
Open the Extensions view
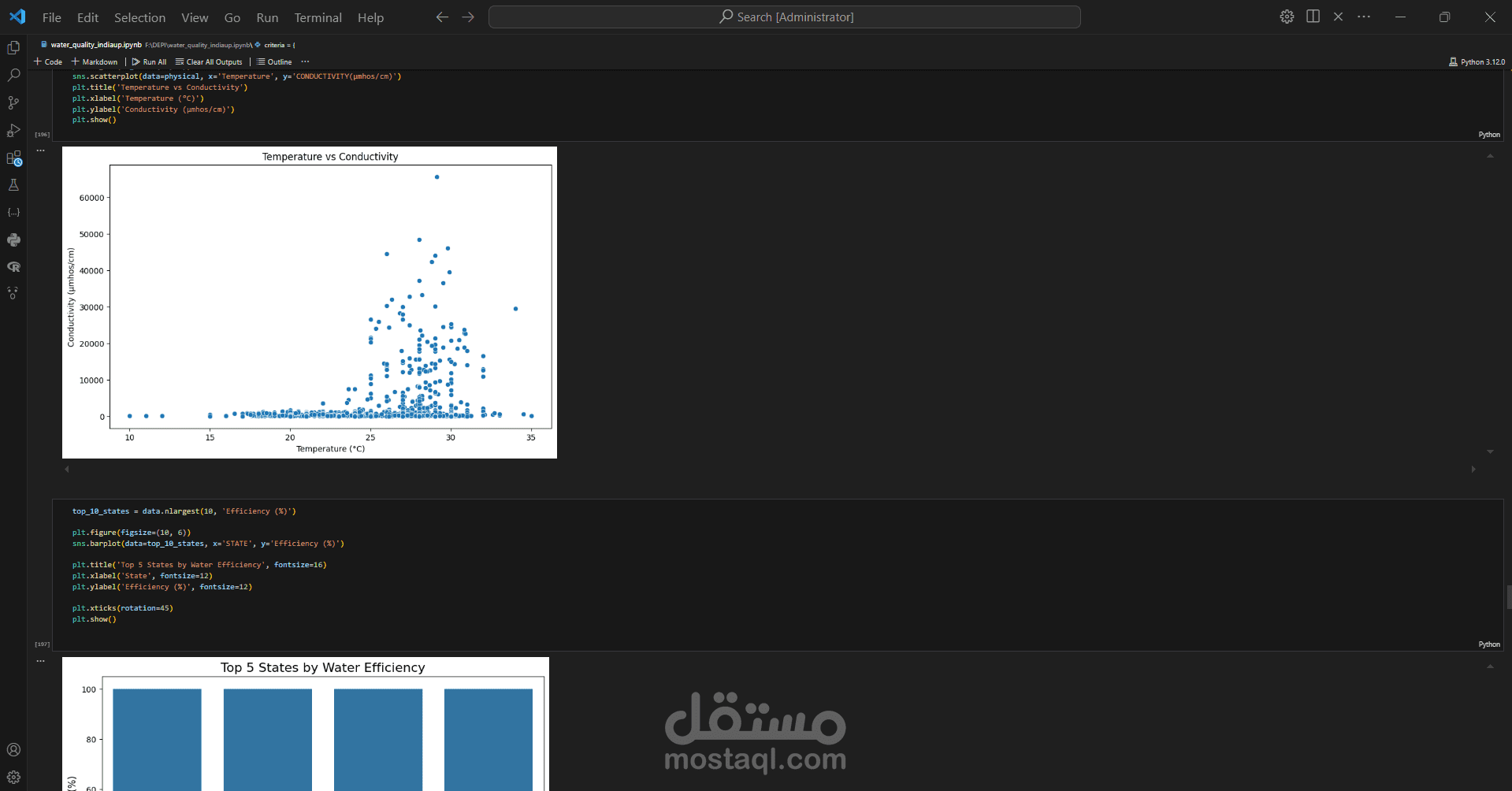coord(13,158)
